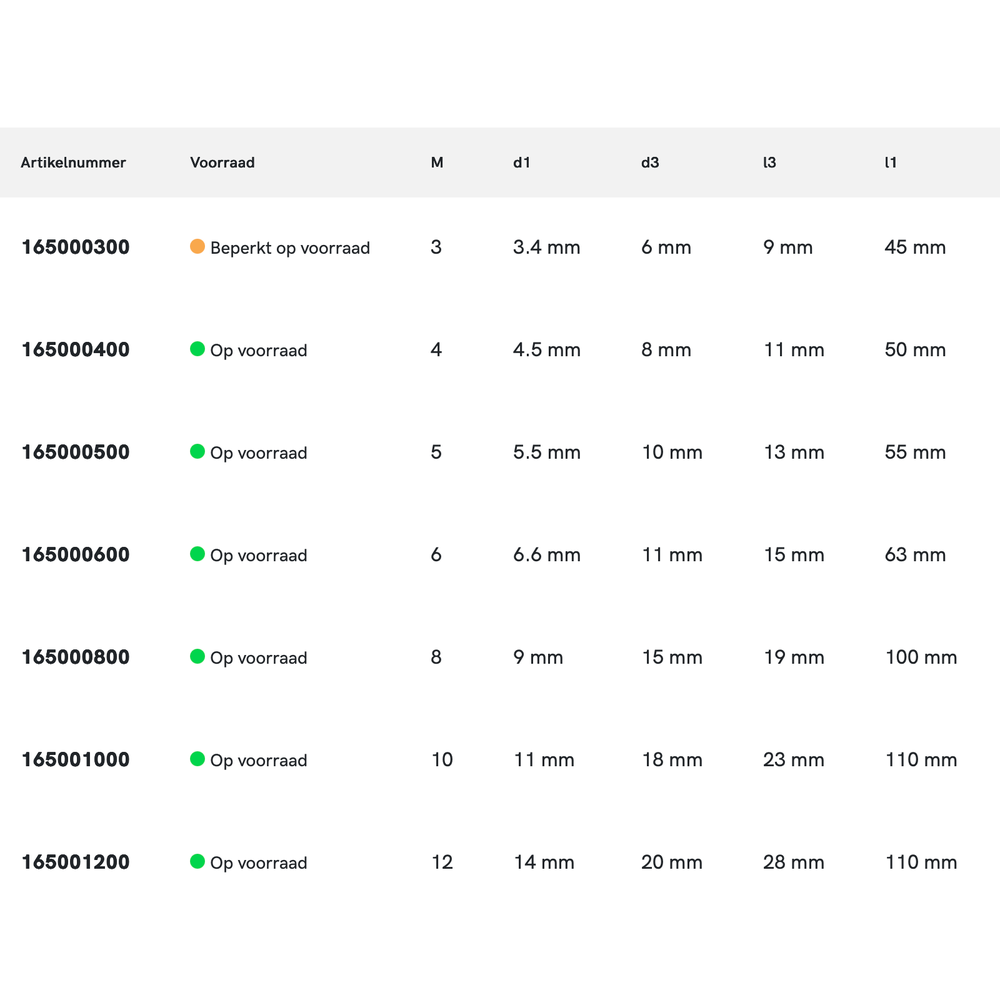Click the 100 mm l1 value
The image size is (1000, 1000).
click(x=920, y=657)
